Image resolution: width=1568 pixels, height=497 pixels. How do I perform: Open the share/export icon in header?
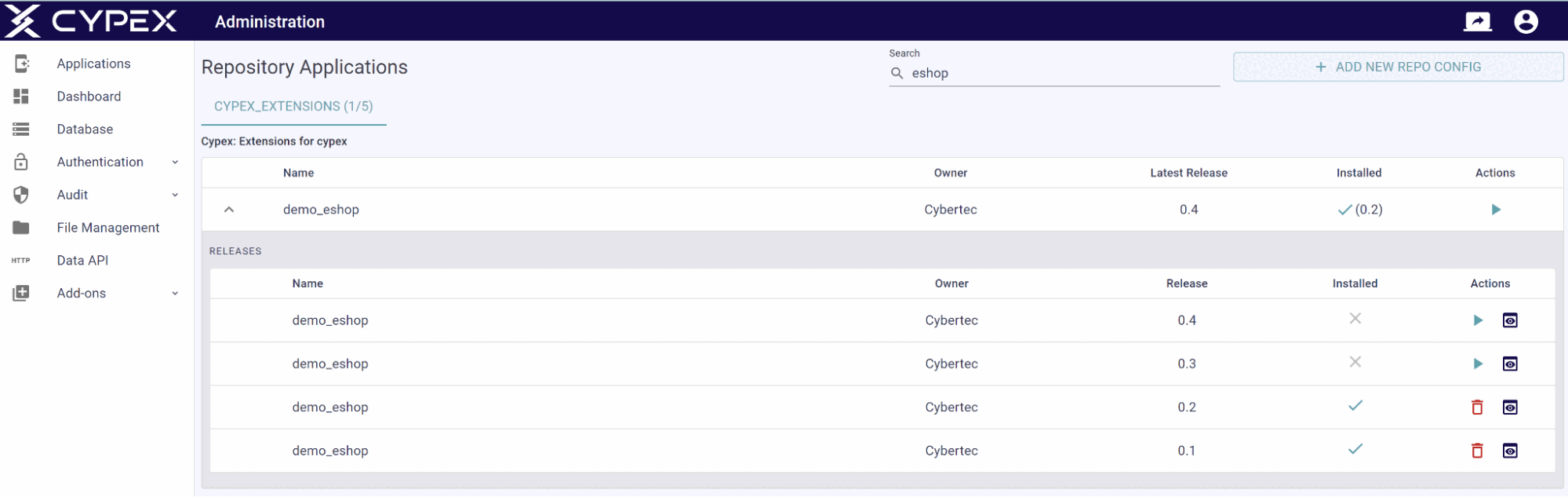tap(1478, 21)
